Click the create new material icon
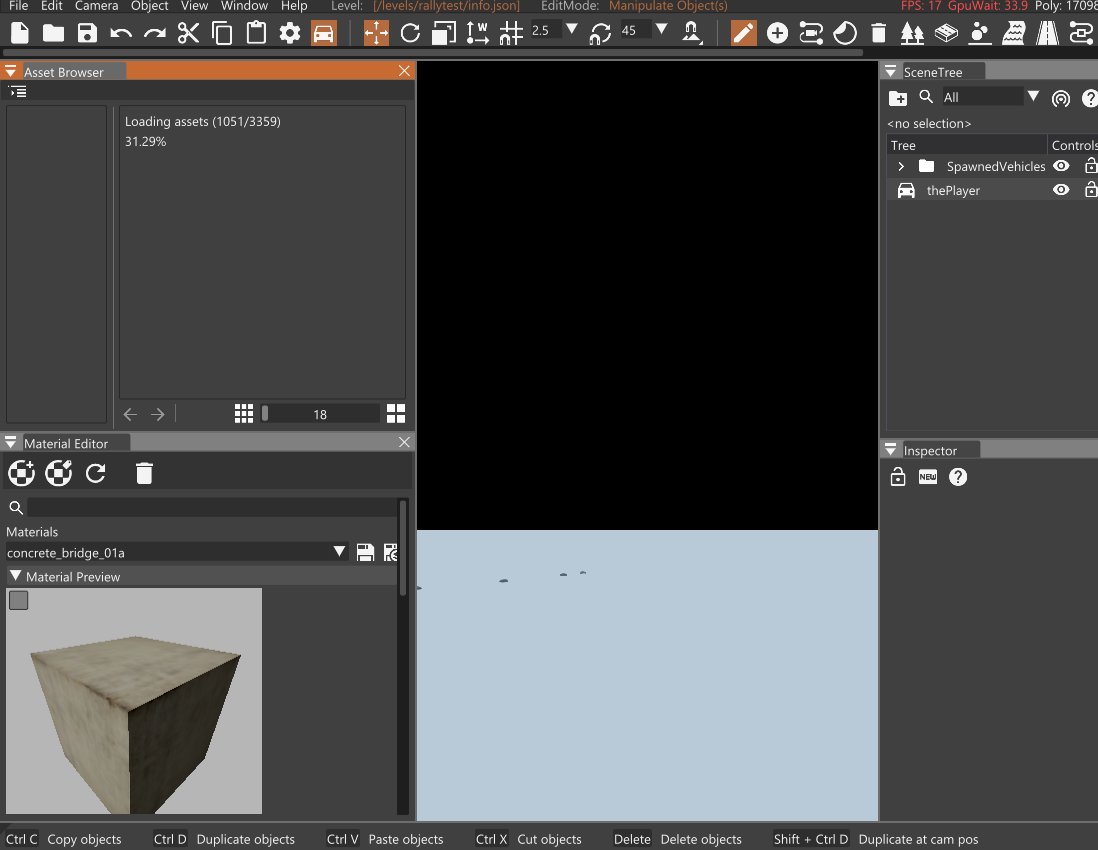 pos(22,473)
